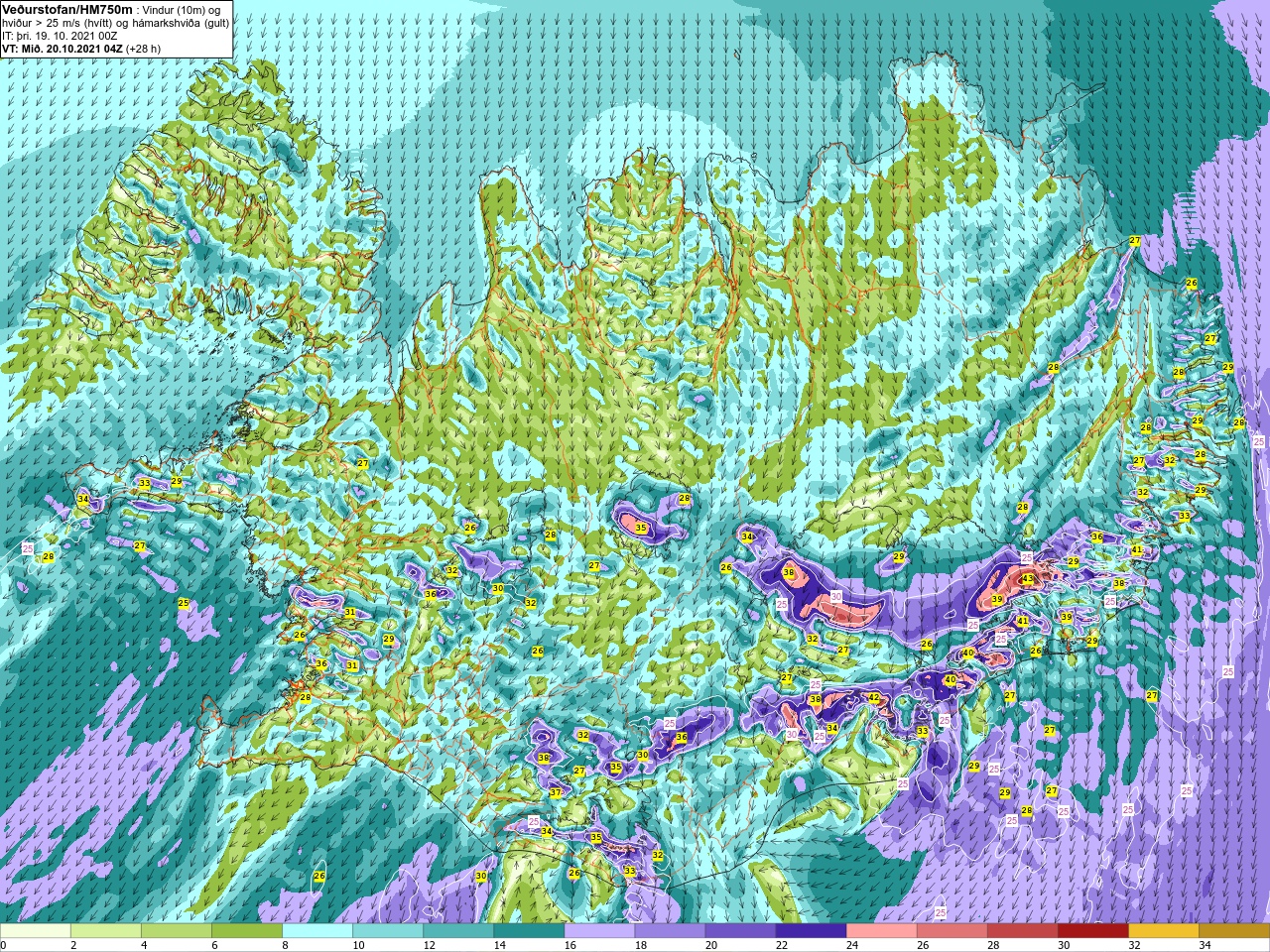
Task: Pick the salmon 26–28 m/s legend swatch
Action: point(952,931)
